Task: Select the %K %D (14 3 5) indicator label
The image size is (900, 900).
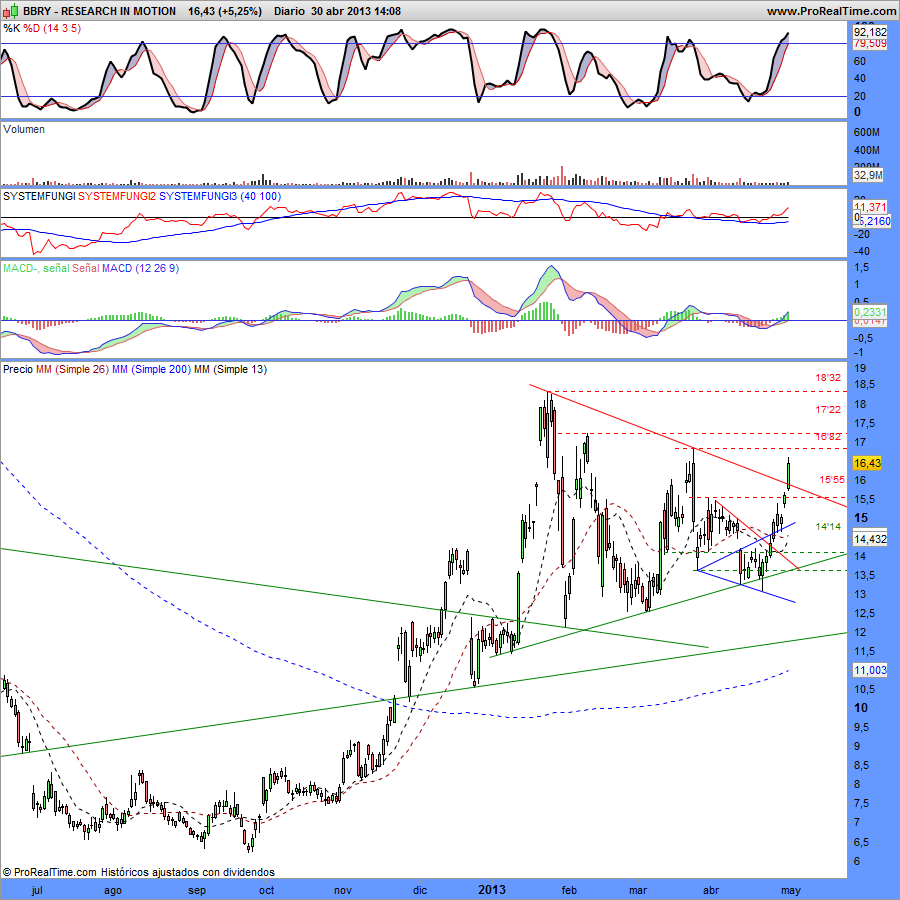Action: coord(42,29)
